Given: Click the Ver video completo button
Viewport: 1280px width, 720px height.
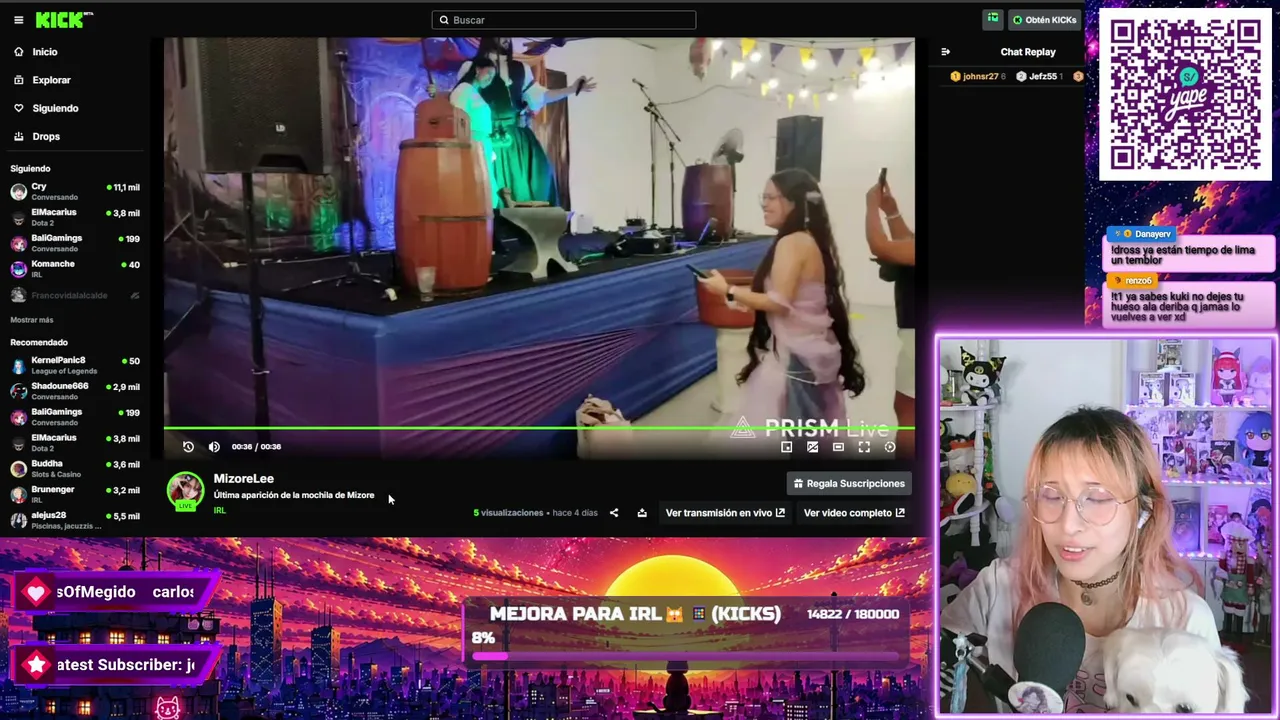Looking at the screenshot, I should click(x=854, y=513).
